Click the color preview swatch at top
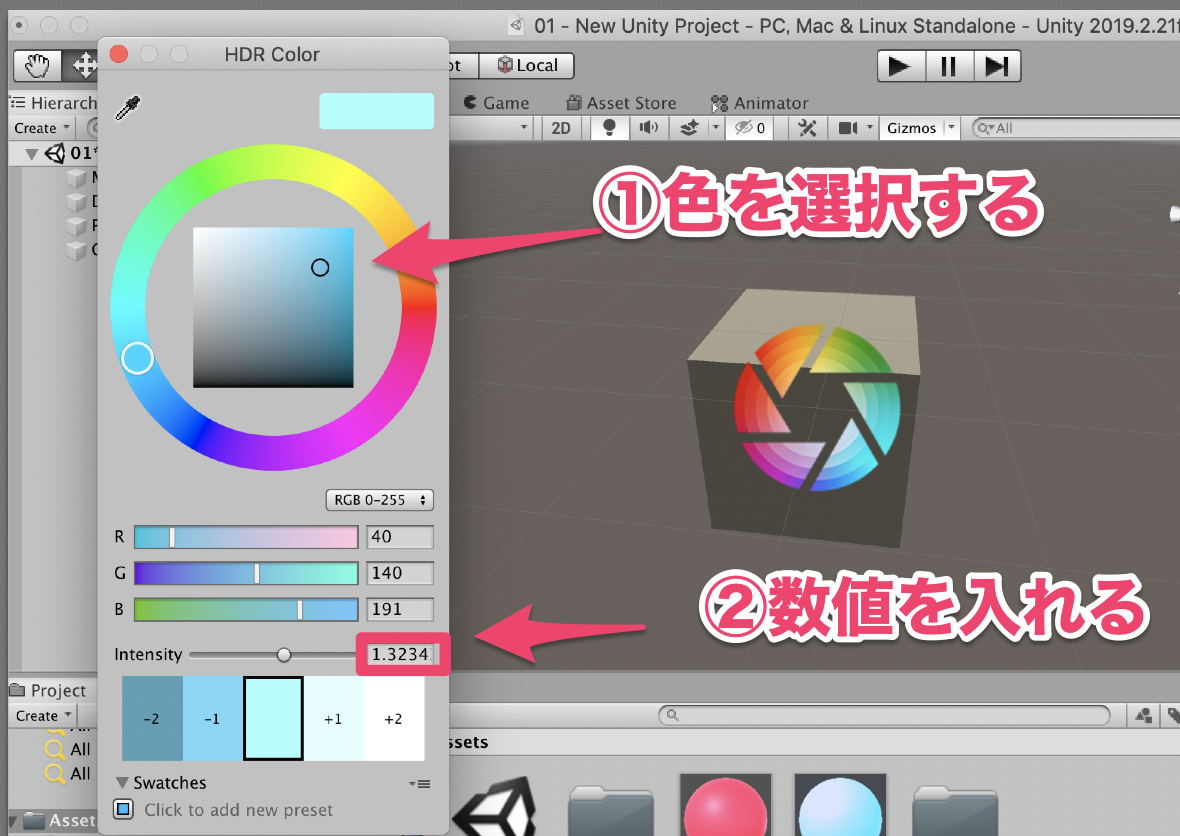1180x836 pixels. 376,111
